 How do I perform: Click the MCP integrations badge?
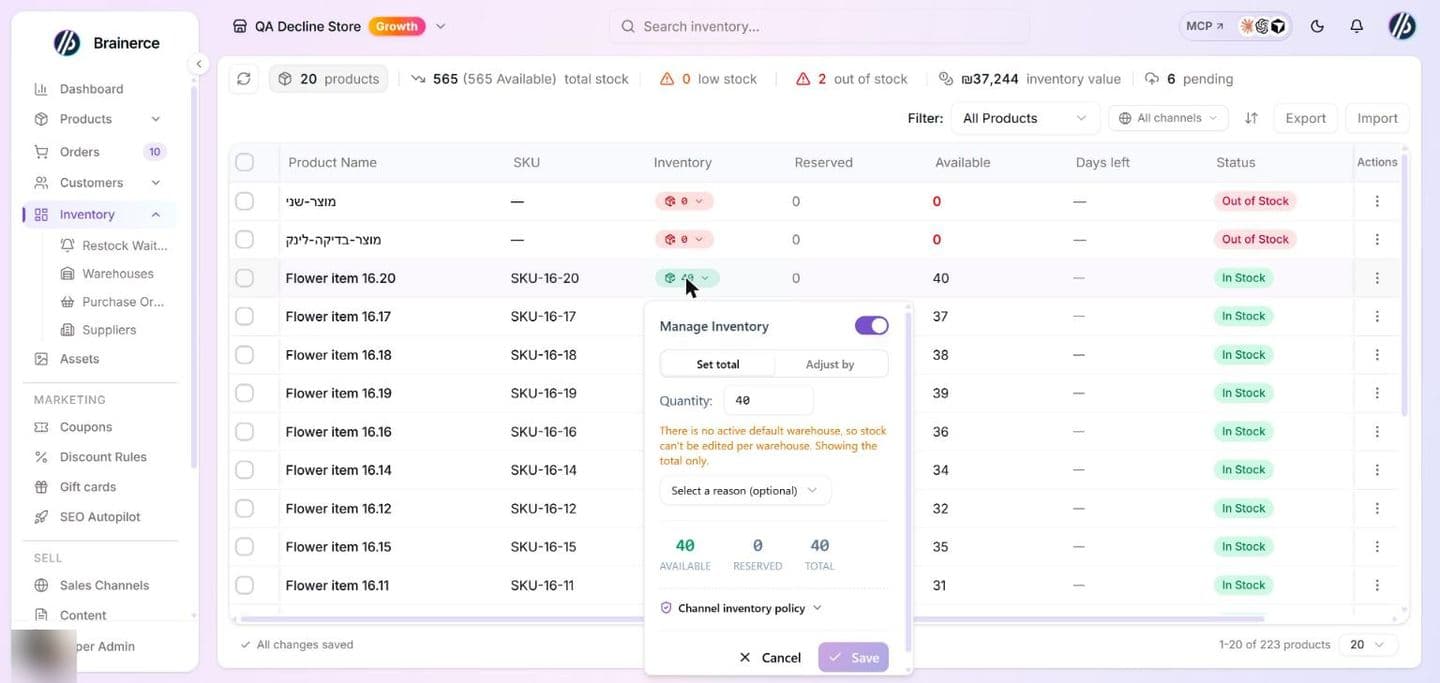point(1235,26)
